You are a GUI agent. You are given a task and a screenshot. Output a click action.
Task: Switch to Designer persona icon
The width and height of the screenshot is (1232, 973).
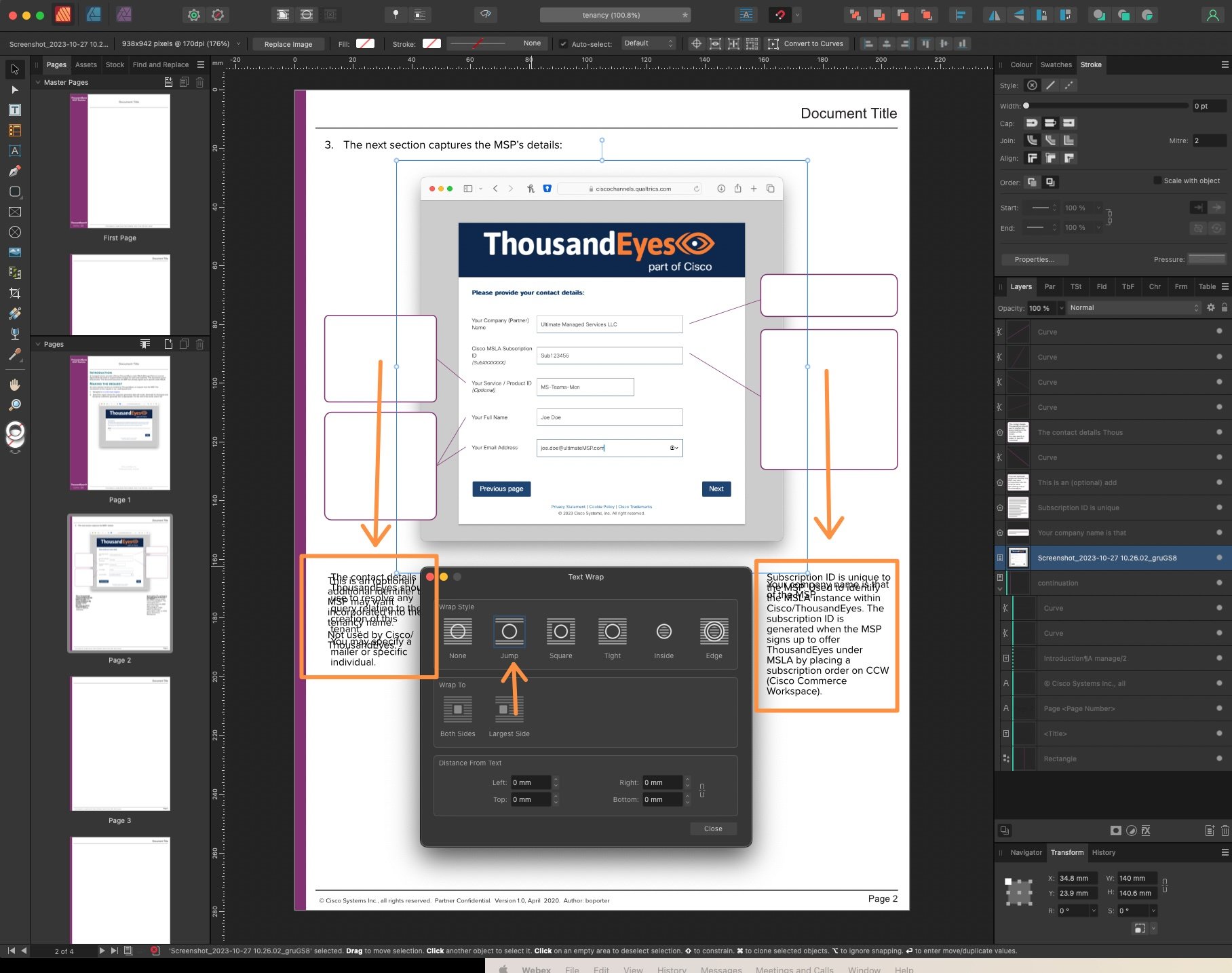[x=94, y=14]
